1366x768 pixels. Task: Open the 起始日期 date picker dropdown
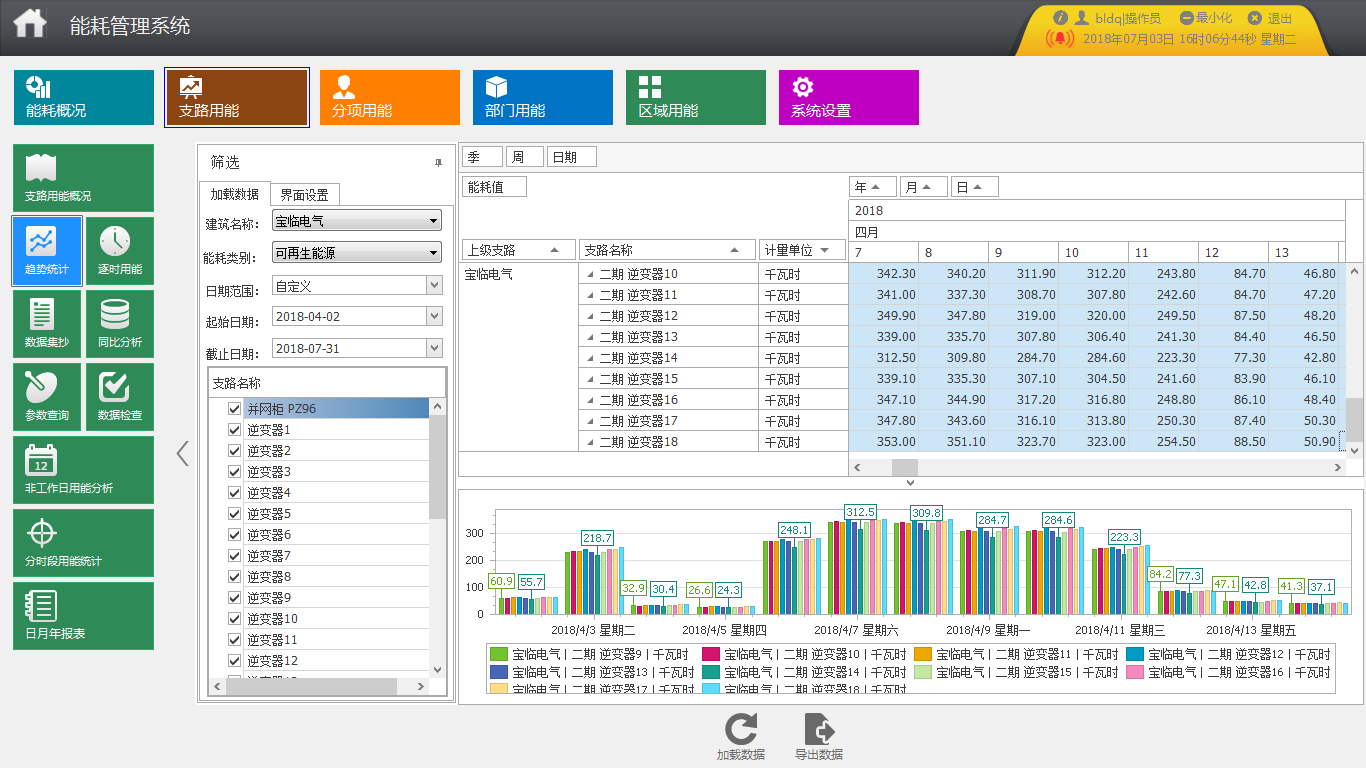(434, 316)
